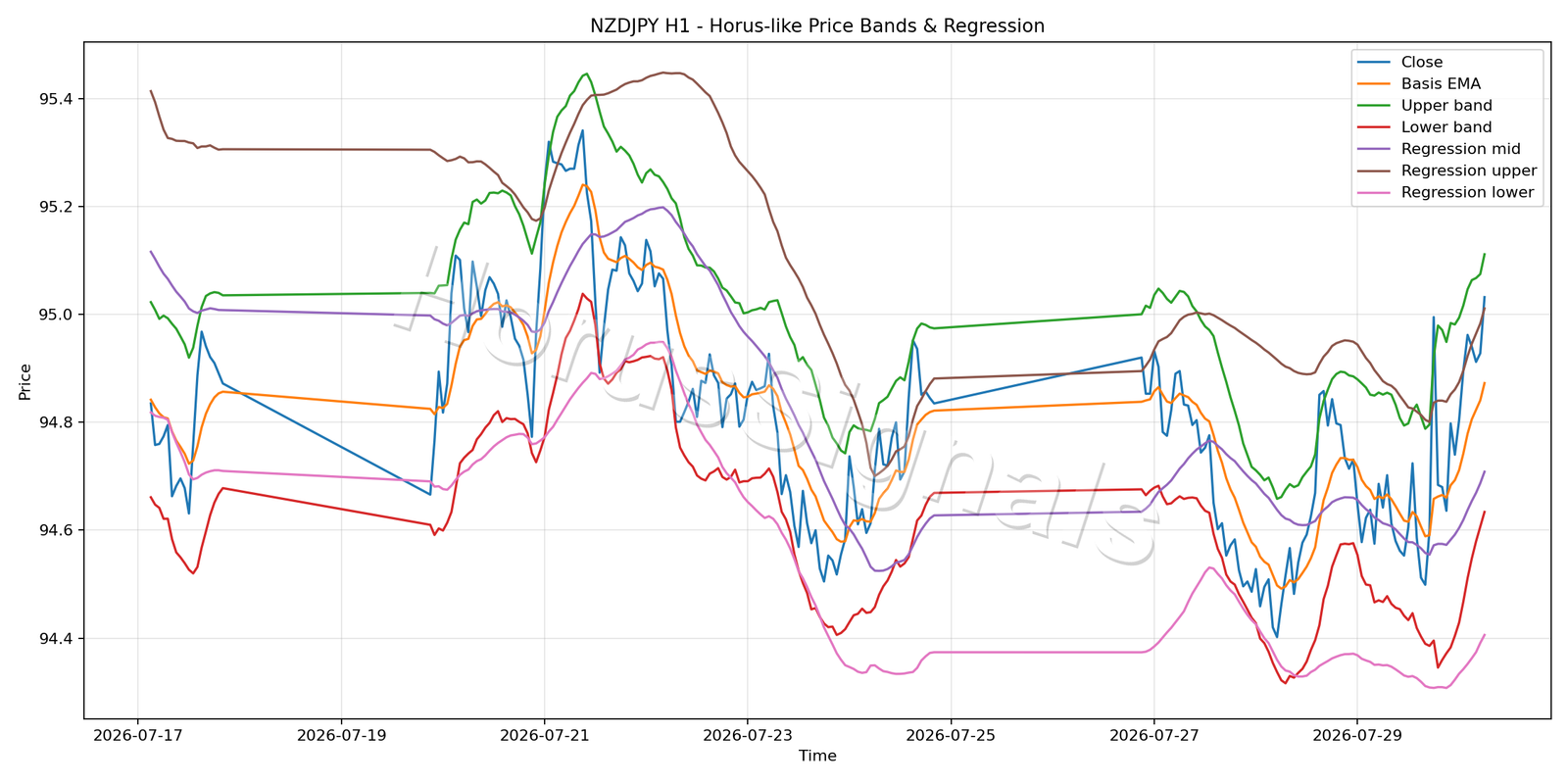Click the 'Upper band' legend label
The width and height of the screenshot is (1568, 784).
pos(1446,106)
